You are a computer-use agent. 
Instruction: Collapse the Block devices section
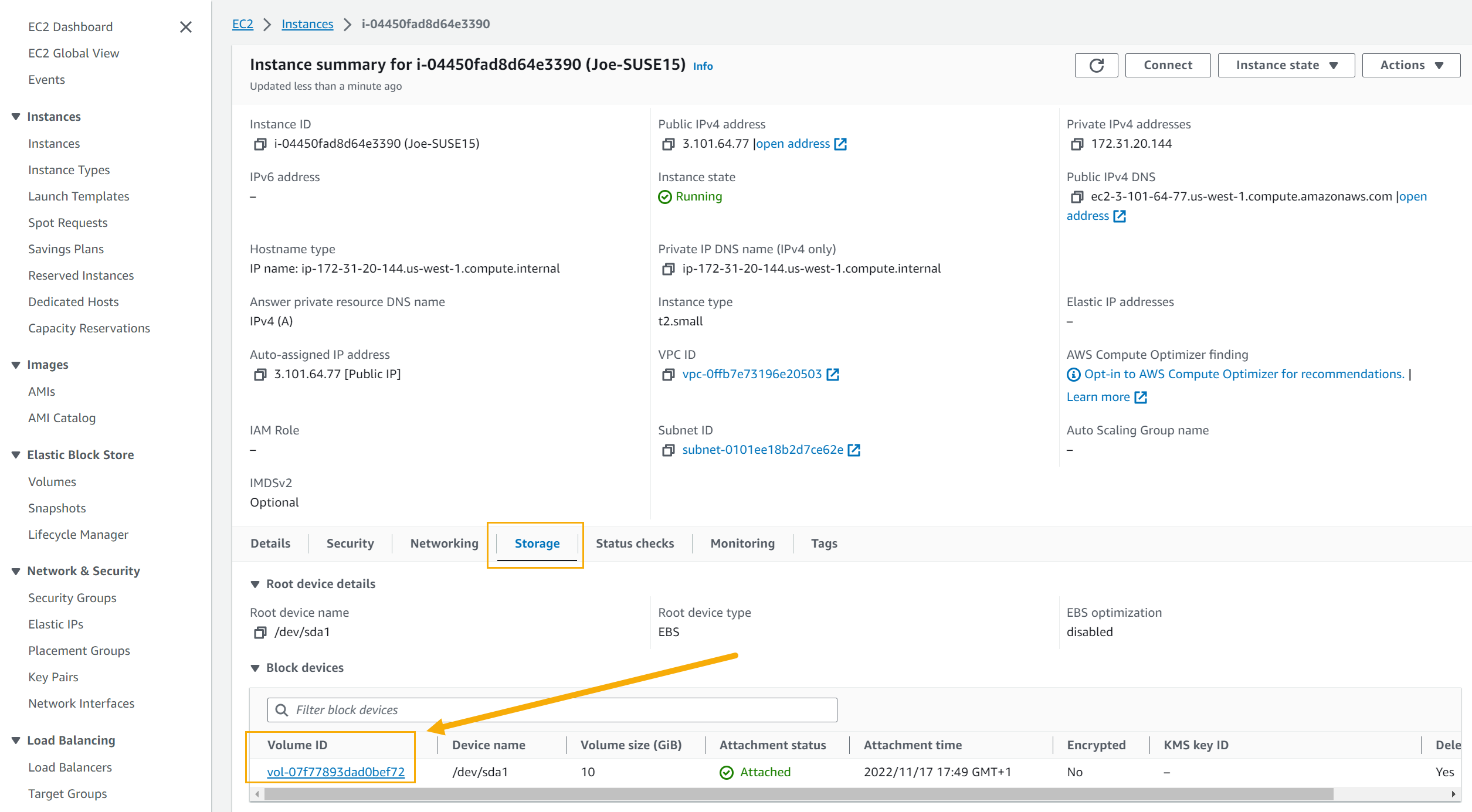255,668
